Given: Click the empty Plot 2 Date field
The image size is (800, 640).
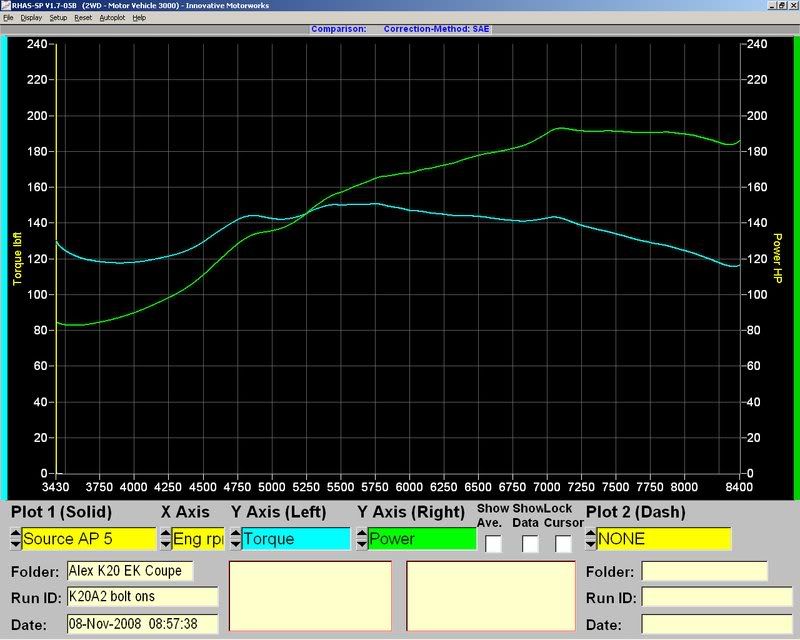Looking at the screenshot, I should tap(717, 624).
